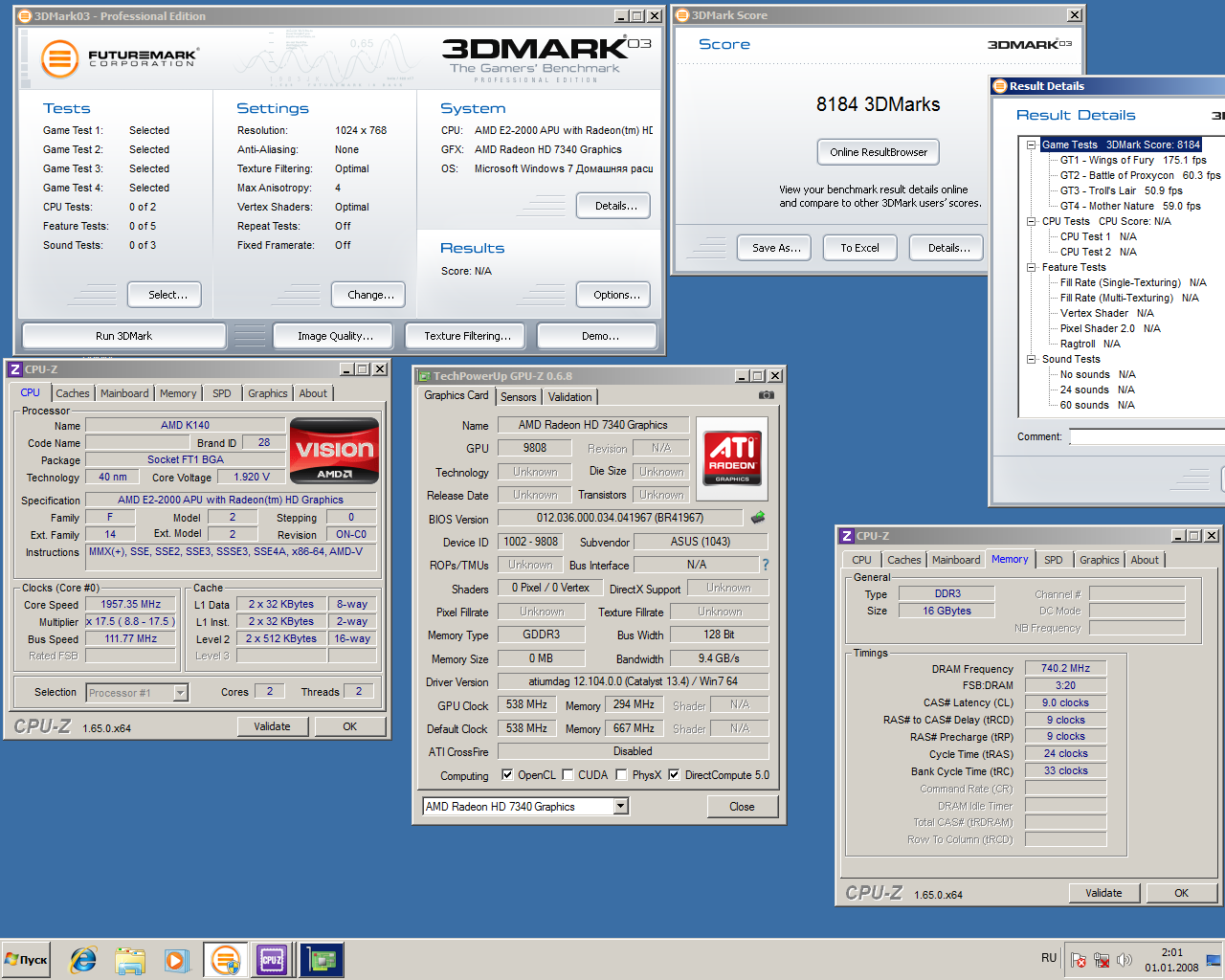
Task: Click the volume speaker tray icon
Action: pyautogui.click(x=1125, y=960)
